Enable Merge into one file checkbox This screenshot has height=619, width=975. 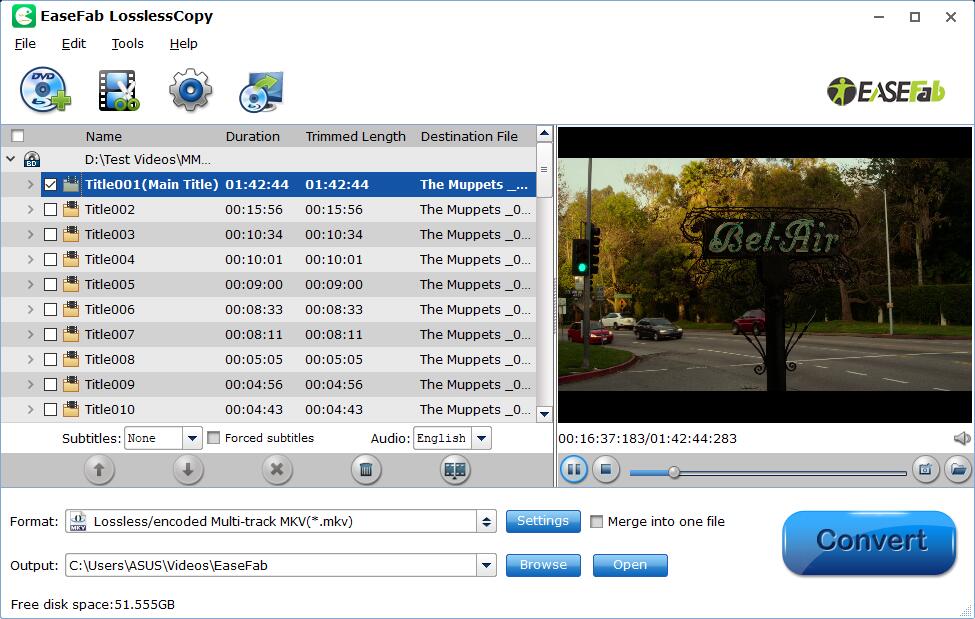point(596,521)
